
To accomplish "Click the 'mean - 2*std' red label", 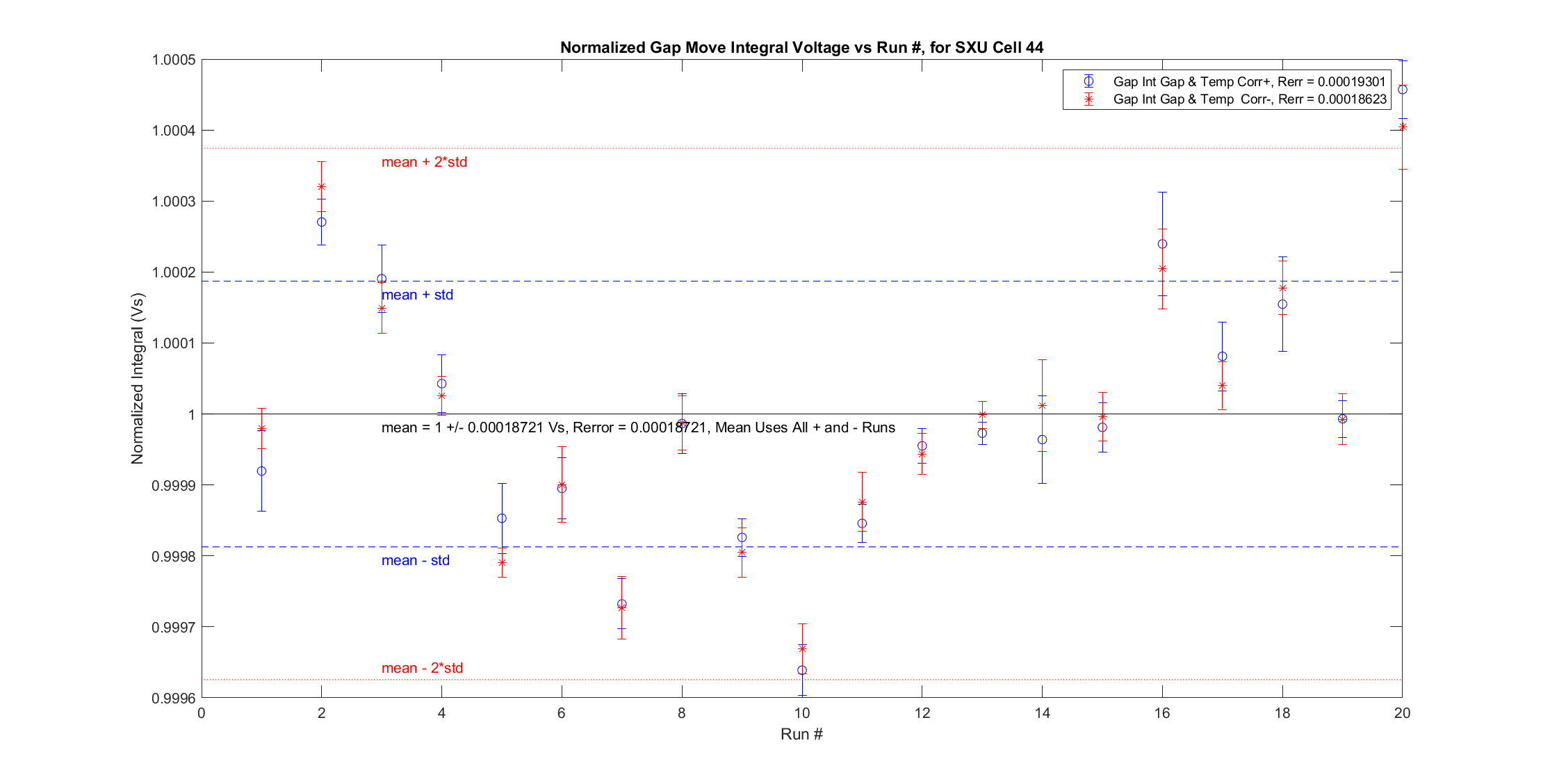I will (x=422, y=668).
